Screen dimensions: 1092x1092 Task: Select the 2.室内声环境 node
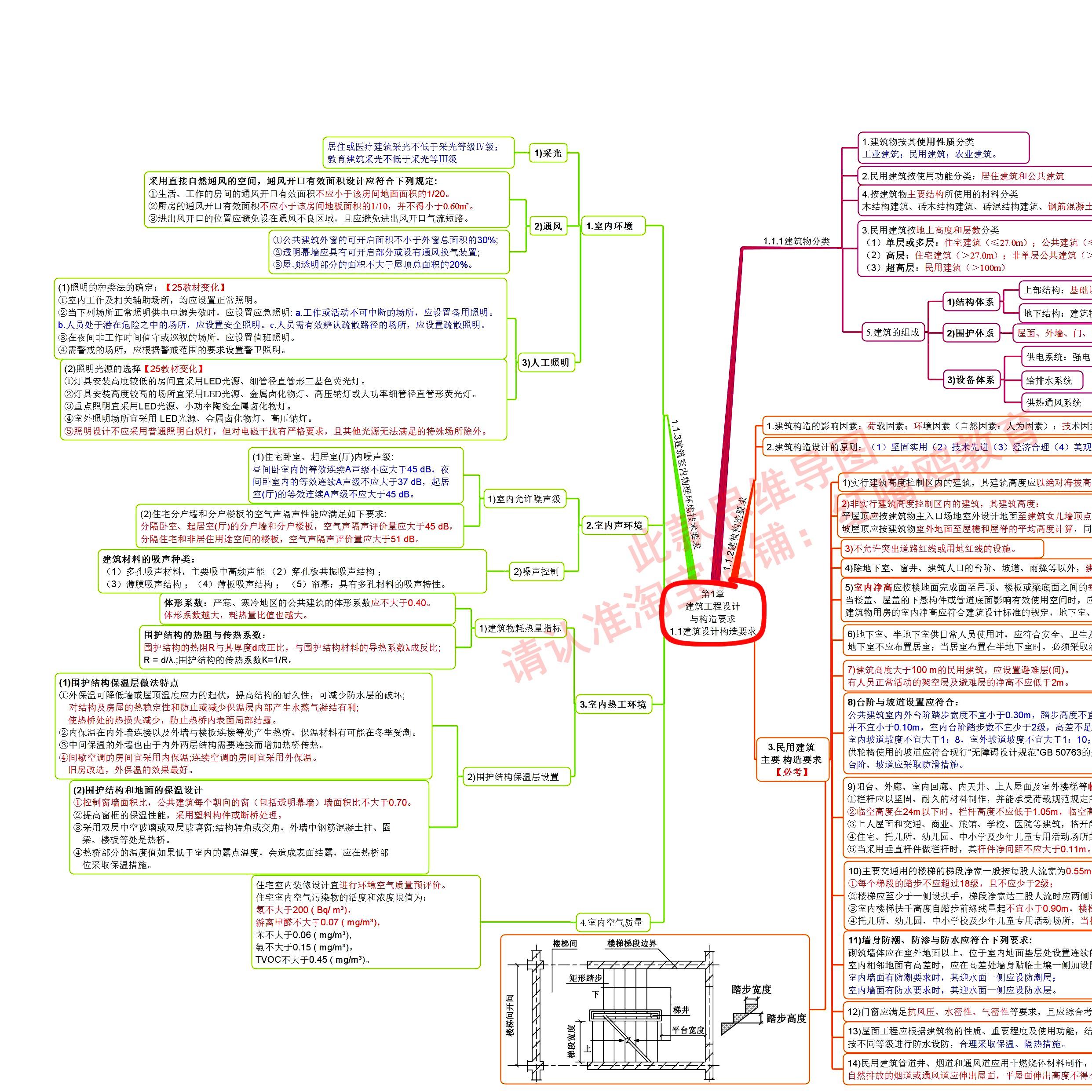coord(614,525)
